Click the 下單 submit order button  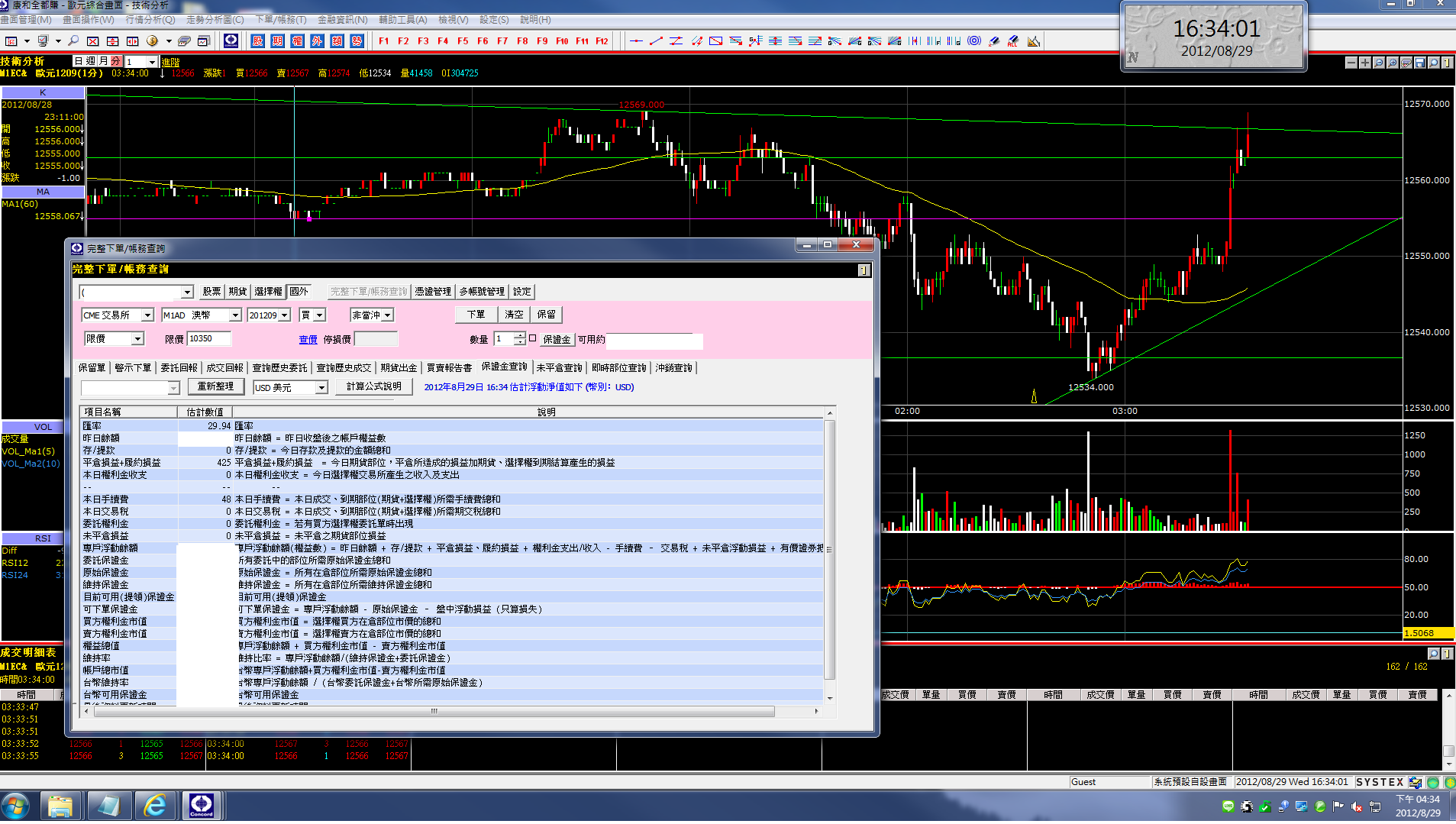476,315
